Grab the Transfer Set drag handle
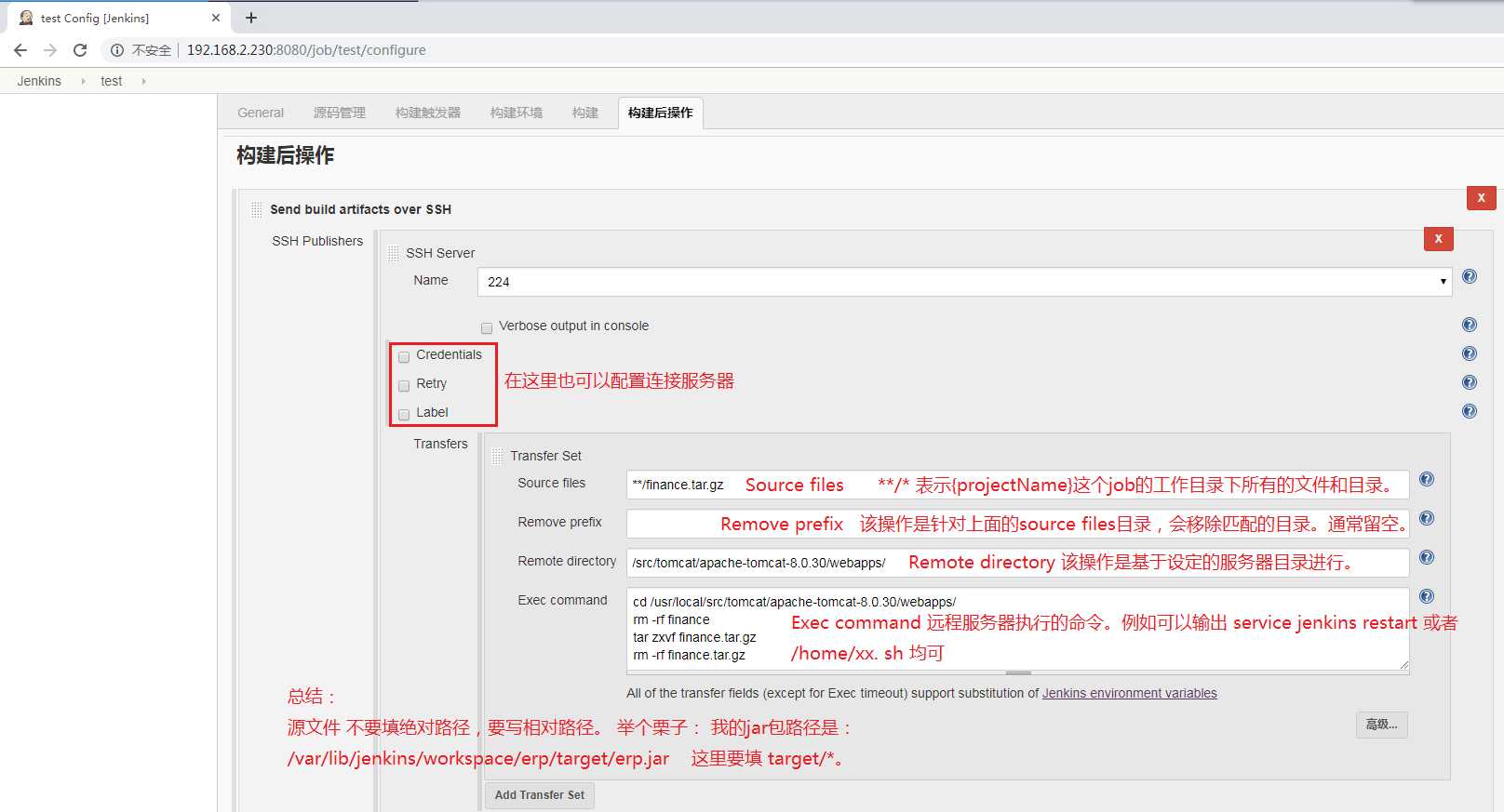This screenshot has width=1504, height=812. pyautogui.click(x=497, y=456)
